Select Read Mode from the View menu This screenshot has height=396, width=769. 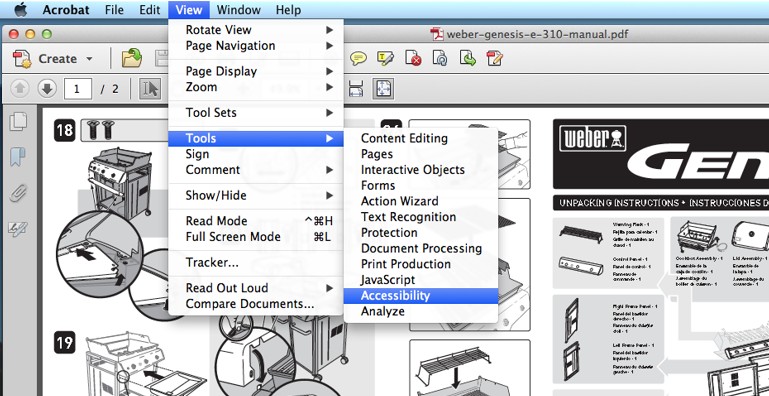pyautogui.click(x=256, y=221)
